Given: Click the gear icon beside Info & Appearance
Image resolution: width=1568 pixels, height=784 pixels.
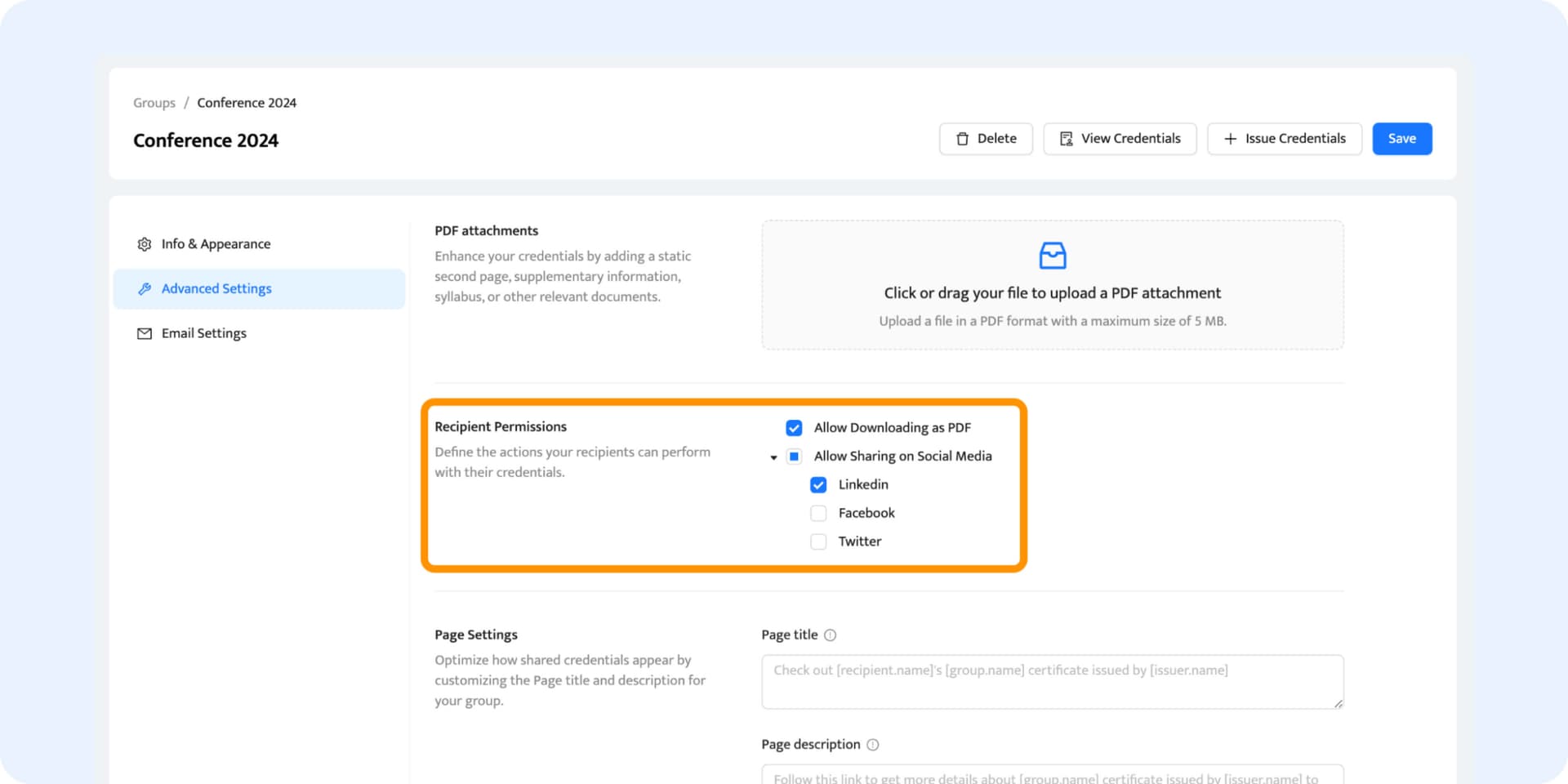Looking at the screenshot, I should (x=145, y=244).
